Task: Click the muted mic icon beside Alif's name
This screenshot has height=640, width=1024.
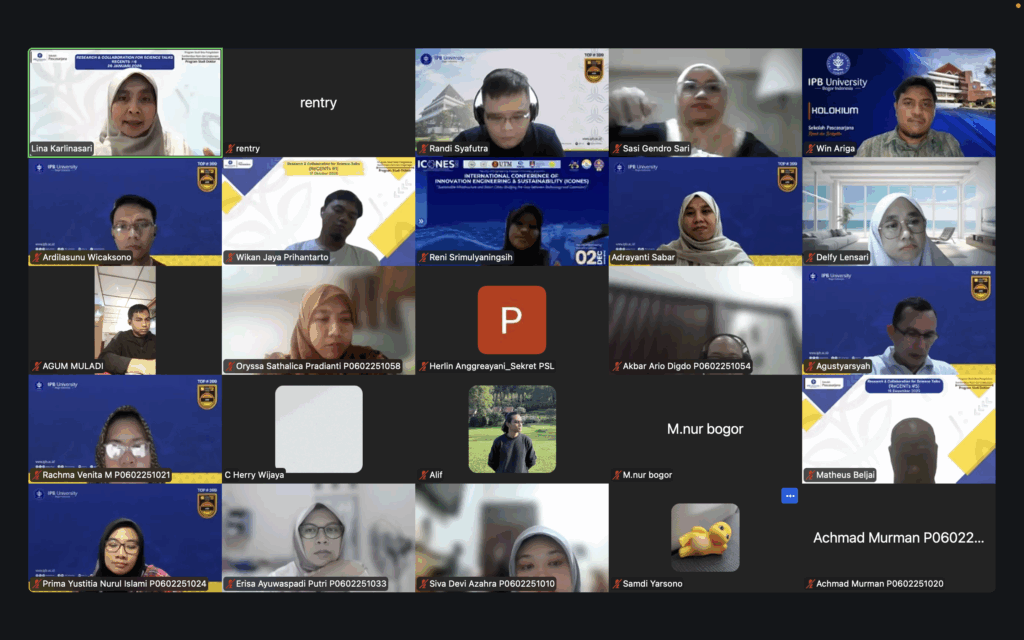Action: pos(423,475)
